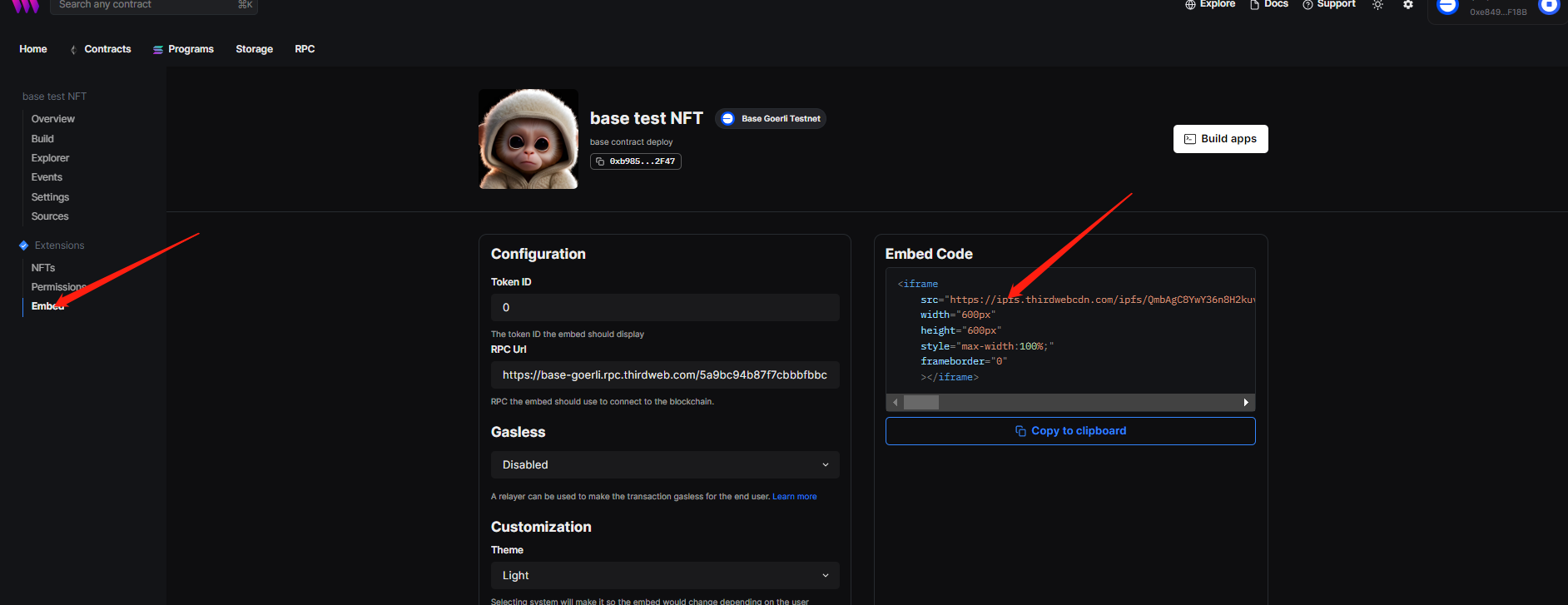Click the Extensions diamond icon in sidebar
Image resolution: width=1568 pixels, height=605 pixels.
click(x=23, y=245)
